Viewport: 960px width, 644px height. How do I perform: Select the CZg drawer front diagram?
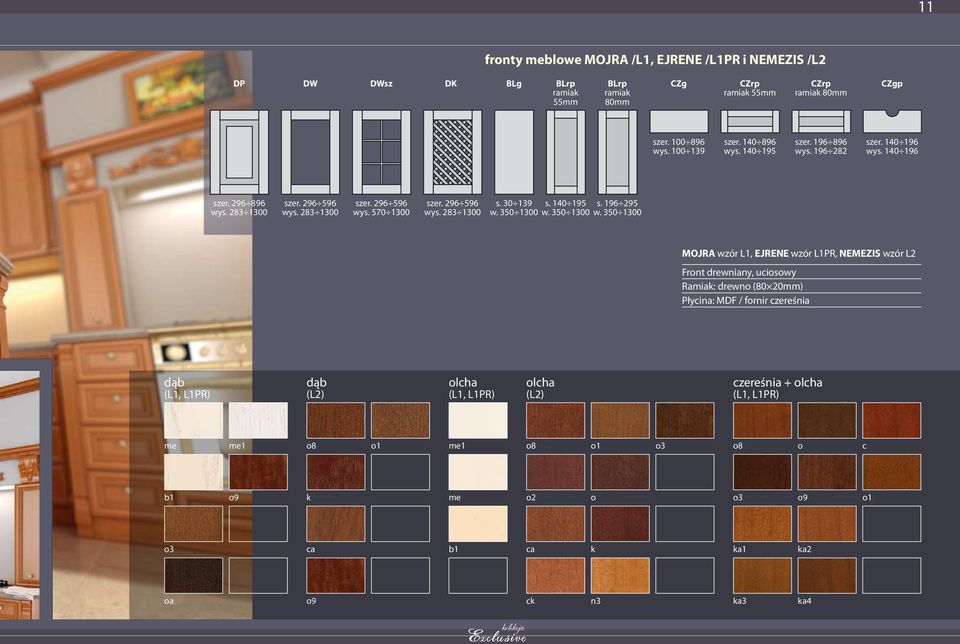[x=678, y=122]
